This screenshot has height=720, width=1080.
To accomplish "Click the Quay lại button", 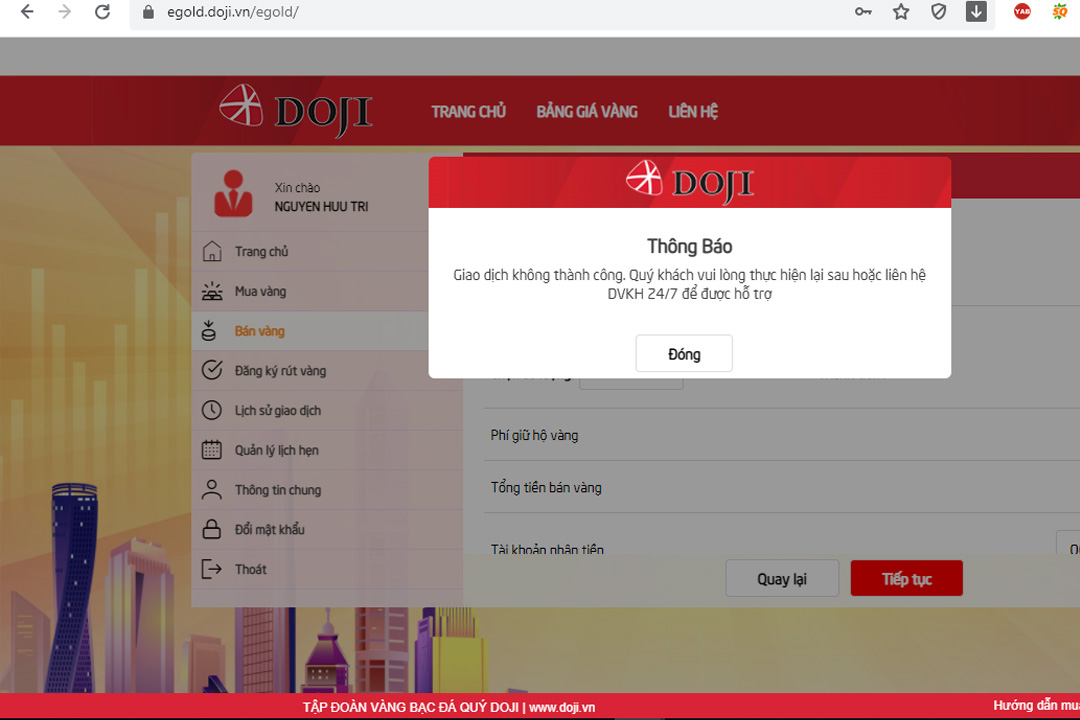I will pos(782,578).
